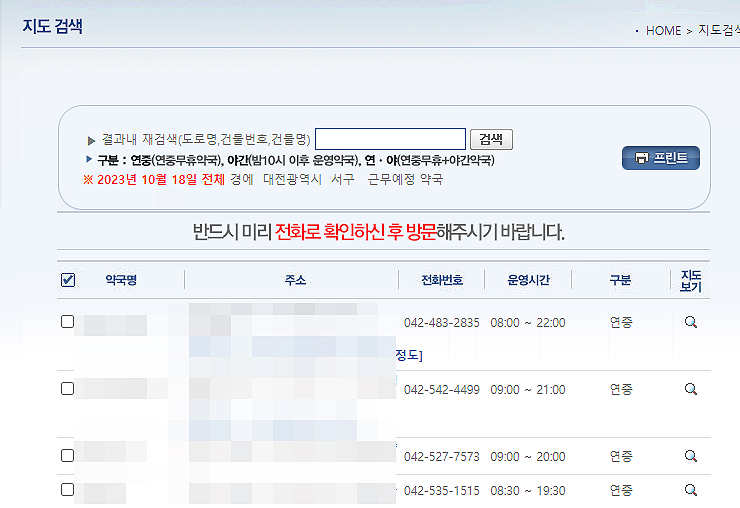This screenshot has width=740, height=508.
Task: Check the row with phone 042-527-7573
Action: pyautogui.click(x=67, y=456)
